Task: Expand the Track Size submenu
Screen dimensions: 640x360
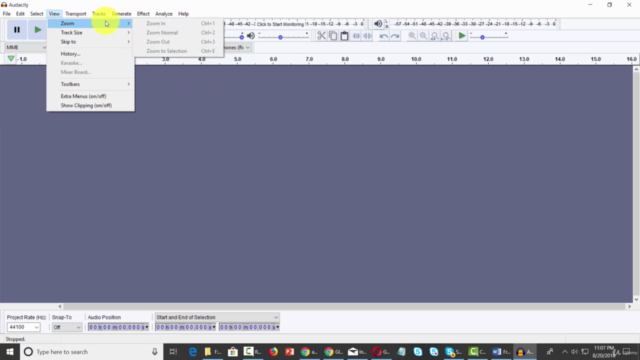Action: pyautogui.click(x=90, y=33)
